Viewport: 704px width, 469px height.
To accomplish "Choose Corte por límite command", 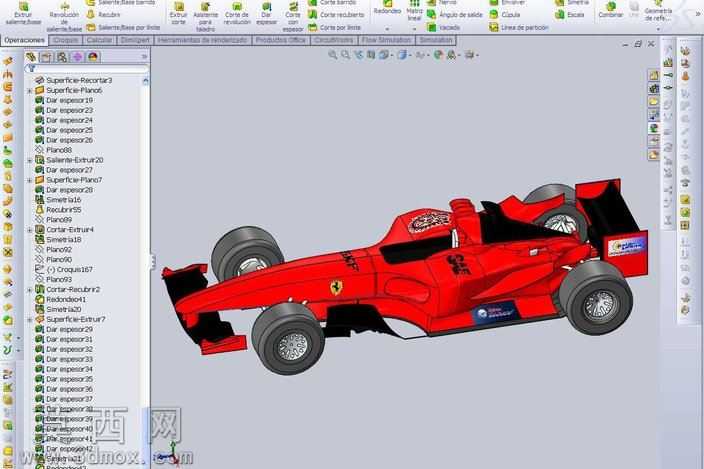I will point(334,27).
